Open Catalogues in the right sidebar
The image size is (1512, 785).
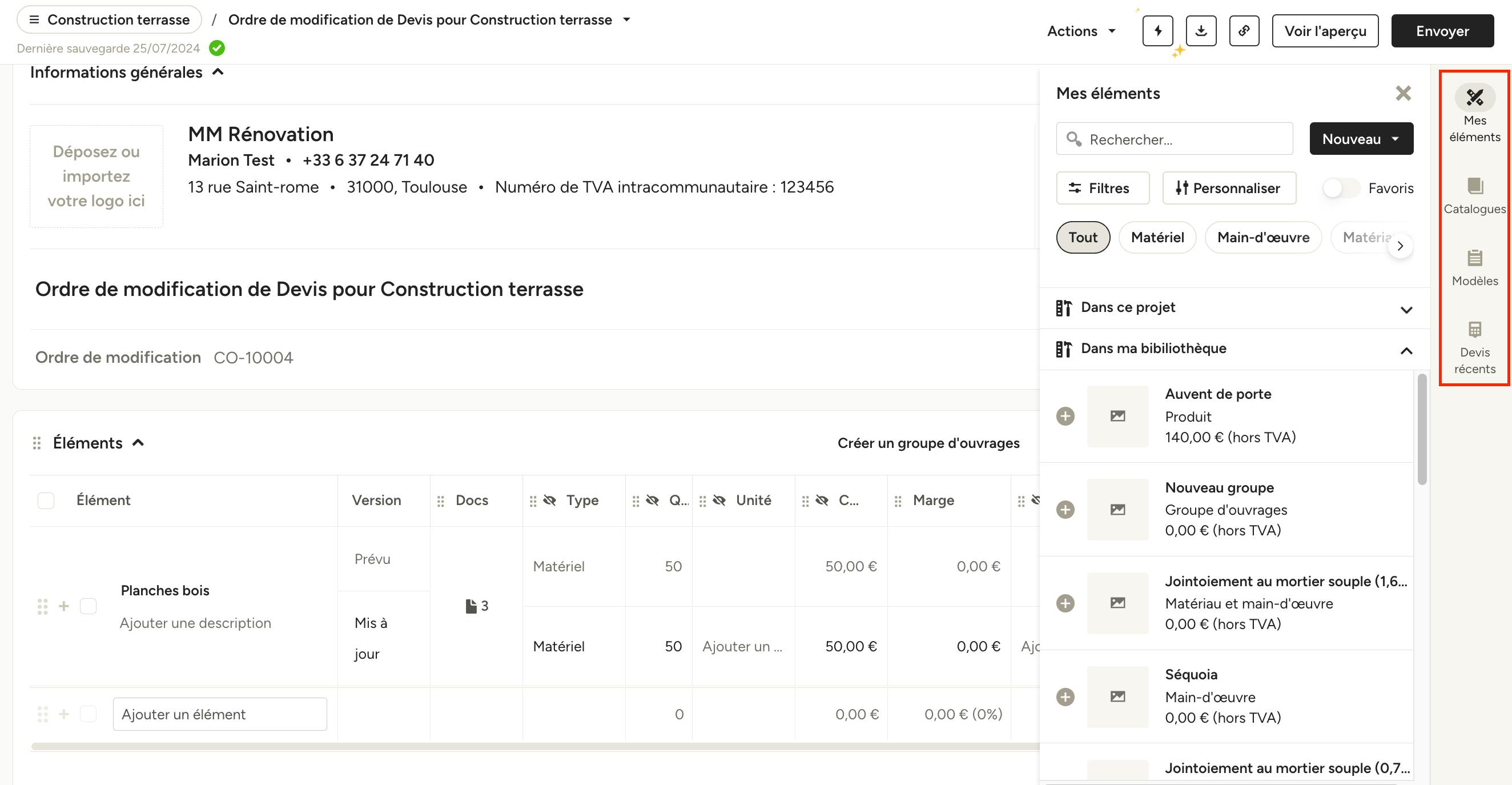tap(1474, 196)
